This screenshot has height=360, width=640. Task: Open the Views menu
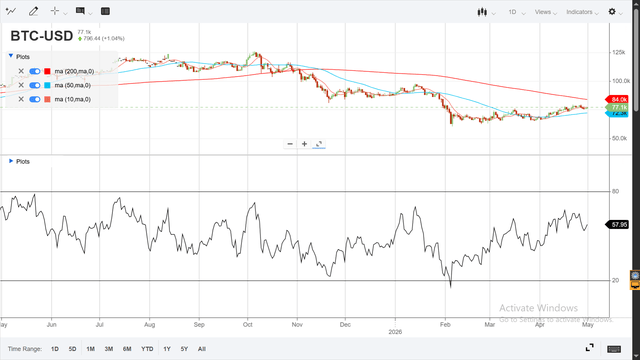click(x=546, y=12)
